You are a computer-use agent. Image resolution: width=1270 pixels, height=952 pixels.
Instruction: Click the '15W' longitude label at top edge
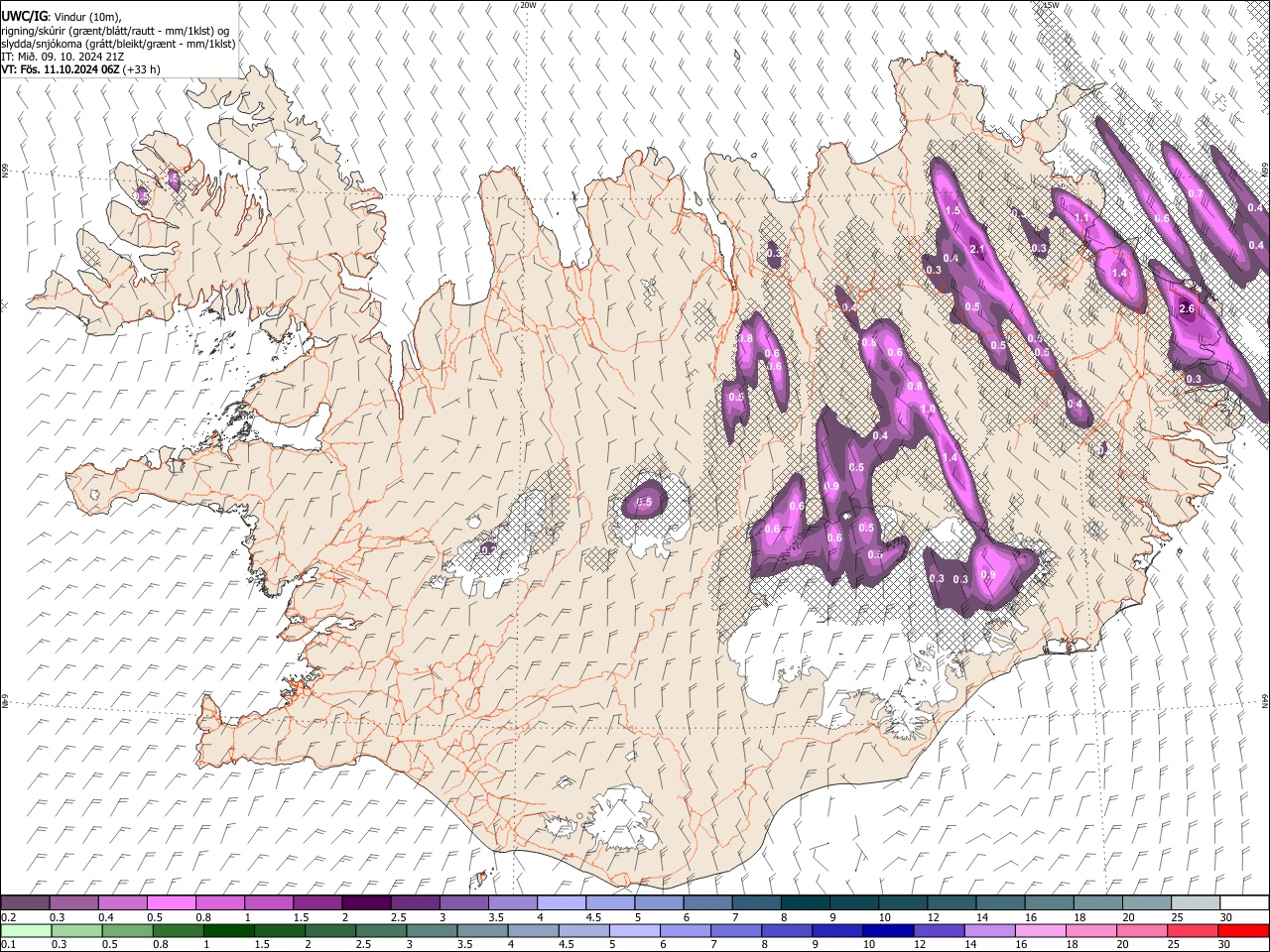[x=1052, y=5]
